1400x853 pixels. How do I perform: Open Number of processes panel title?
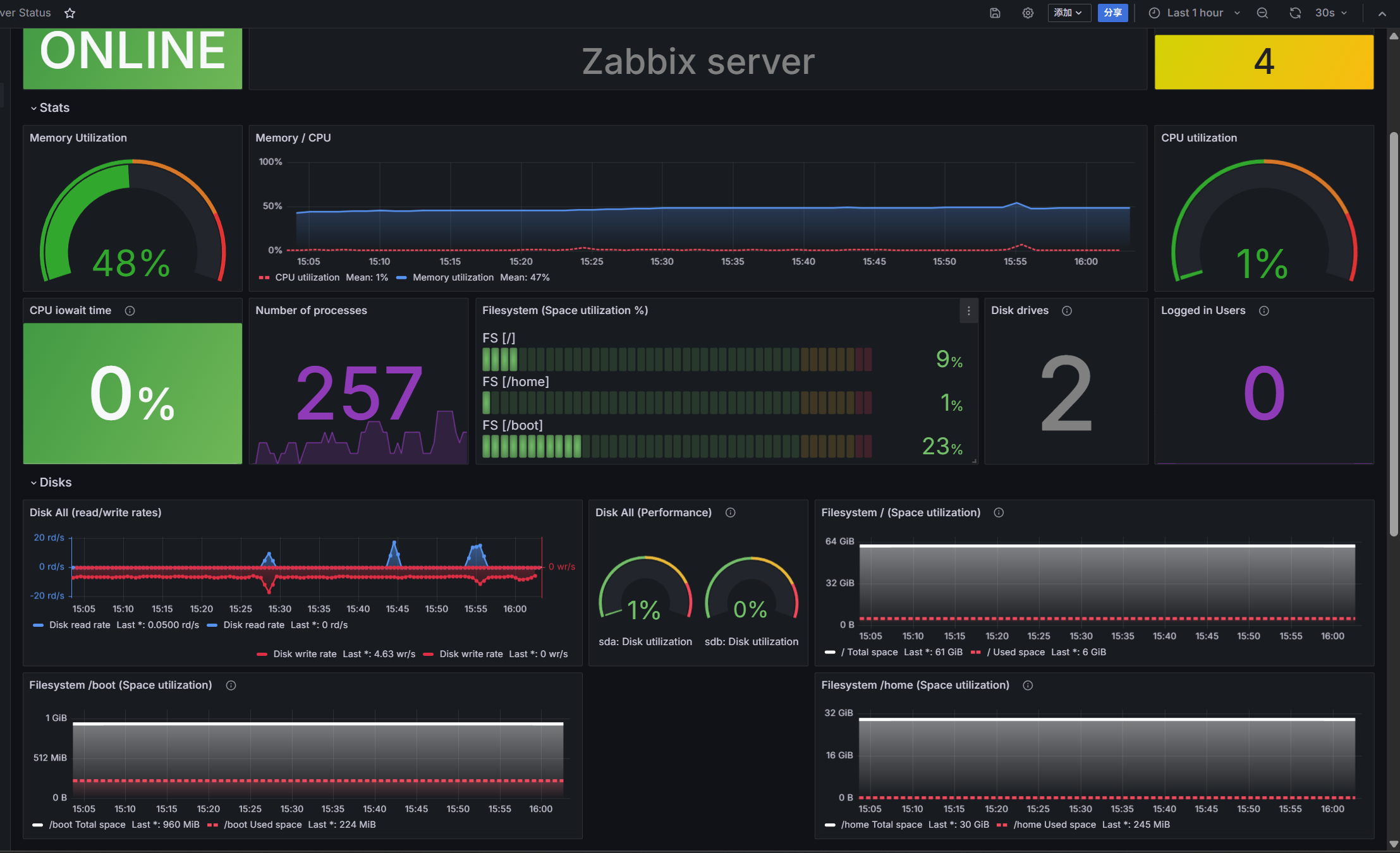pos(311,310)
